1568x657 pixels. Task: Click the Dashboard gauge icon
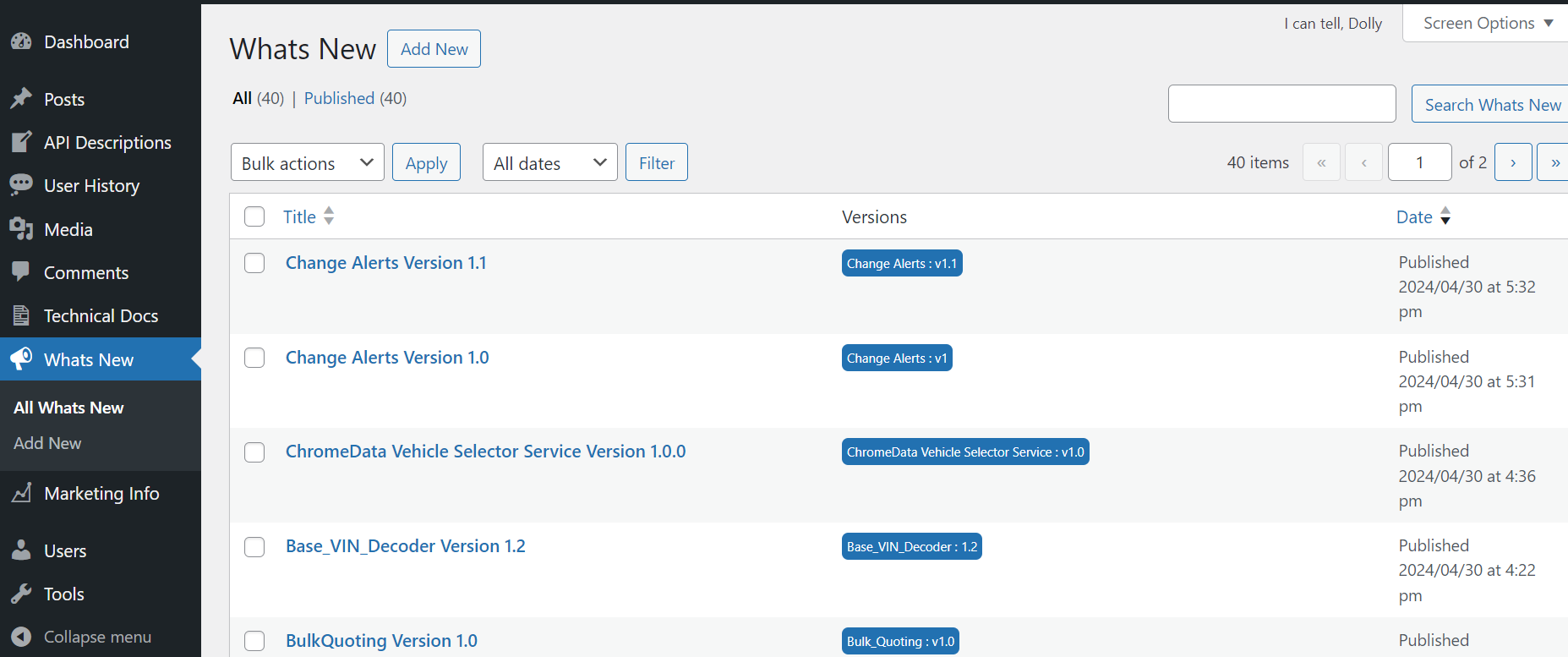[21, 41]
